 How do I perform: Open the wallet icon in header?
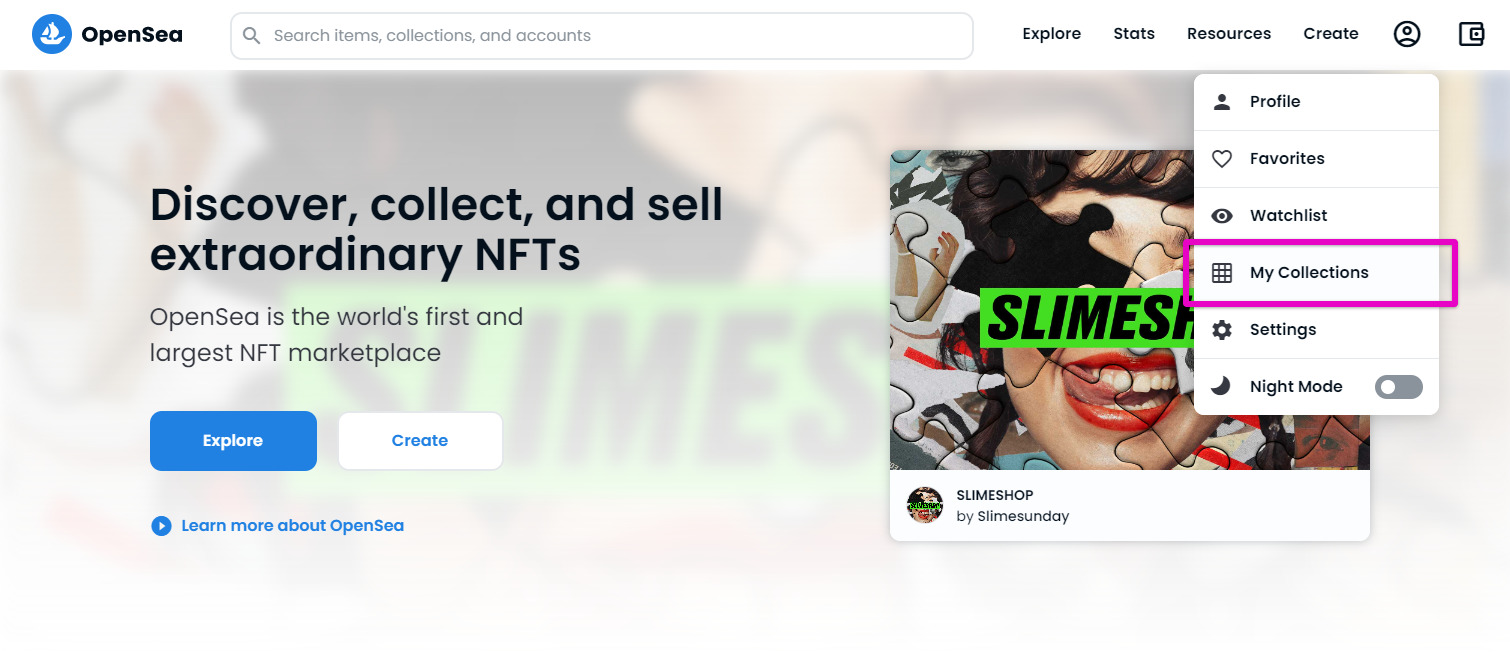(1471, 34)
